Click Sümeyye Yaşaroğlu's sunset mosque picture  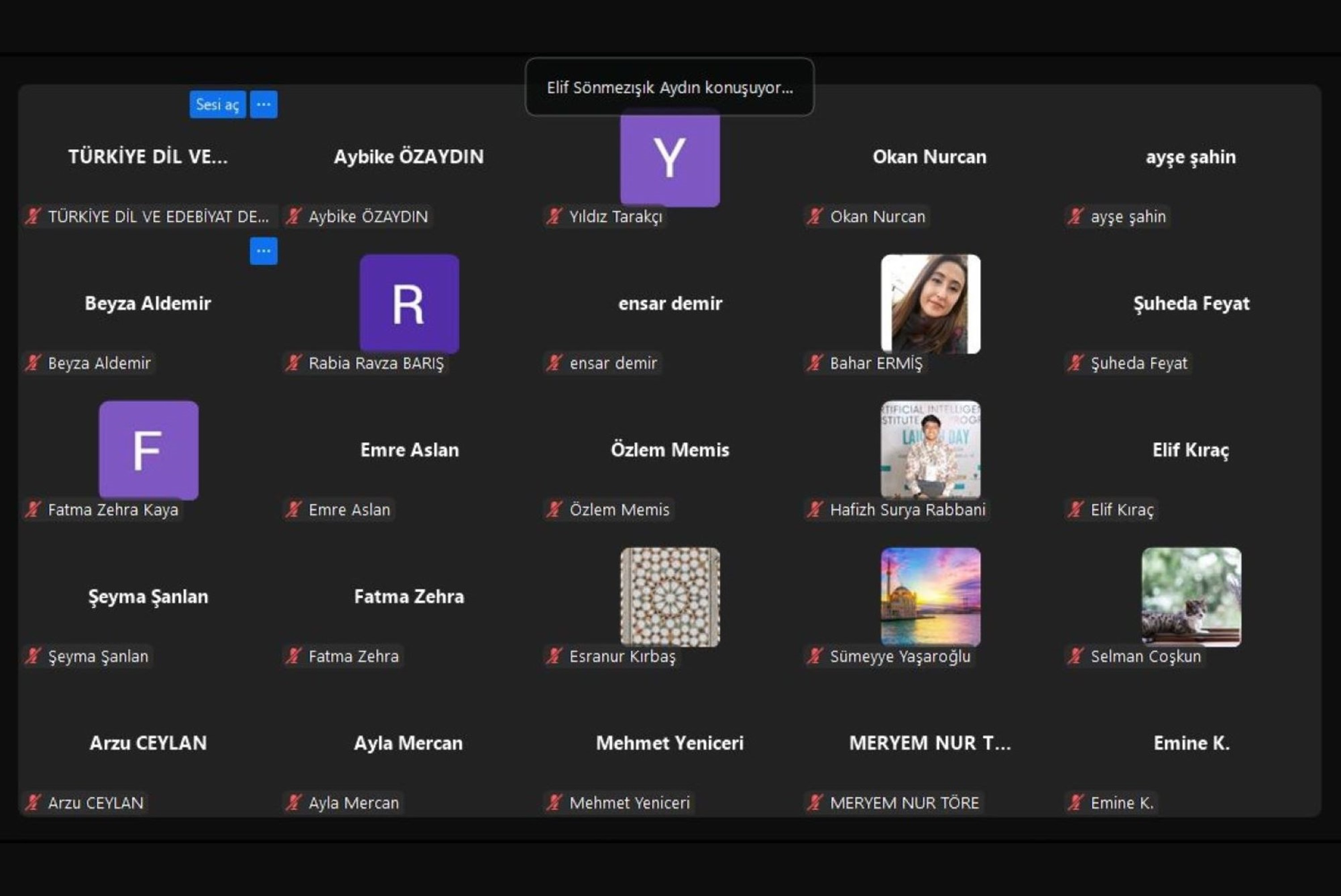pyautogui.click(x=931, y=597)
